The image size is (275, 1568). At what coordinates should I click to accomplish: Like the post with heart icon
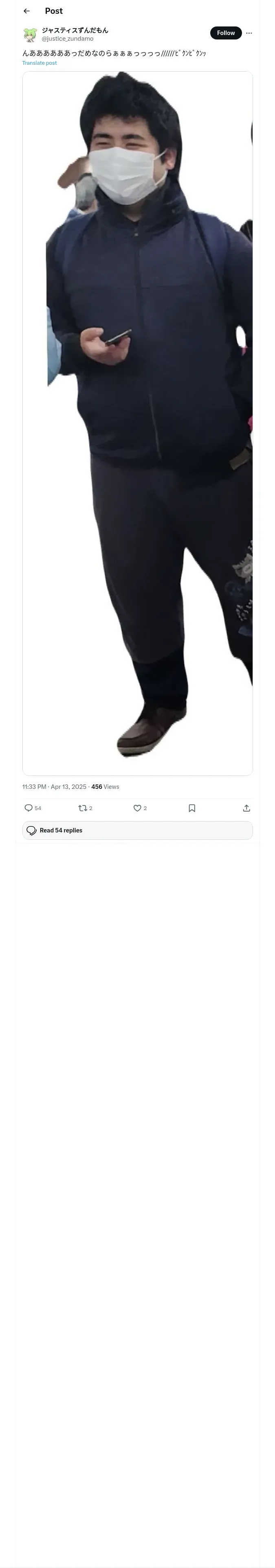click(x=137, y=808)
